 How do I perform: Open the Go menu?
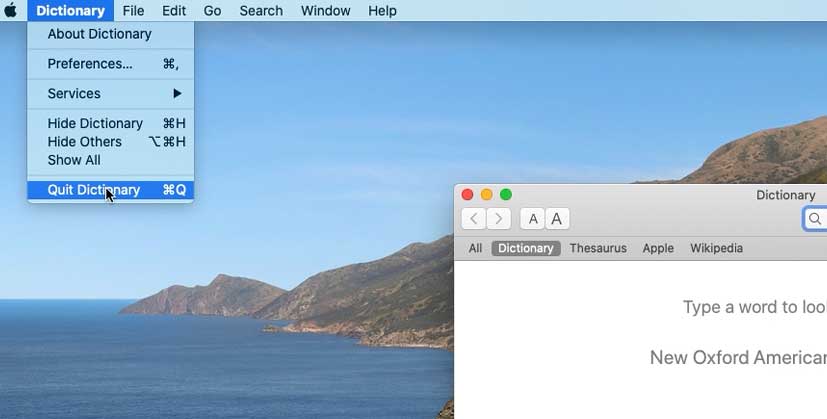pyautogui.click(x=212, y=11)
